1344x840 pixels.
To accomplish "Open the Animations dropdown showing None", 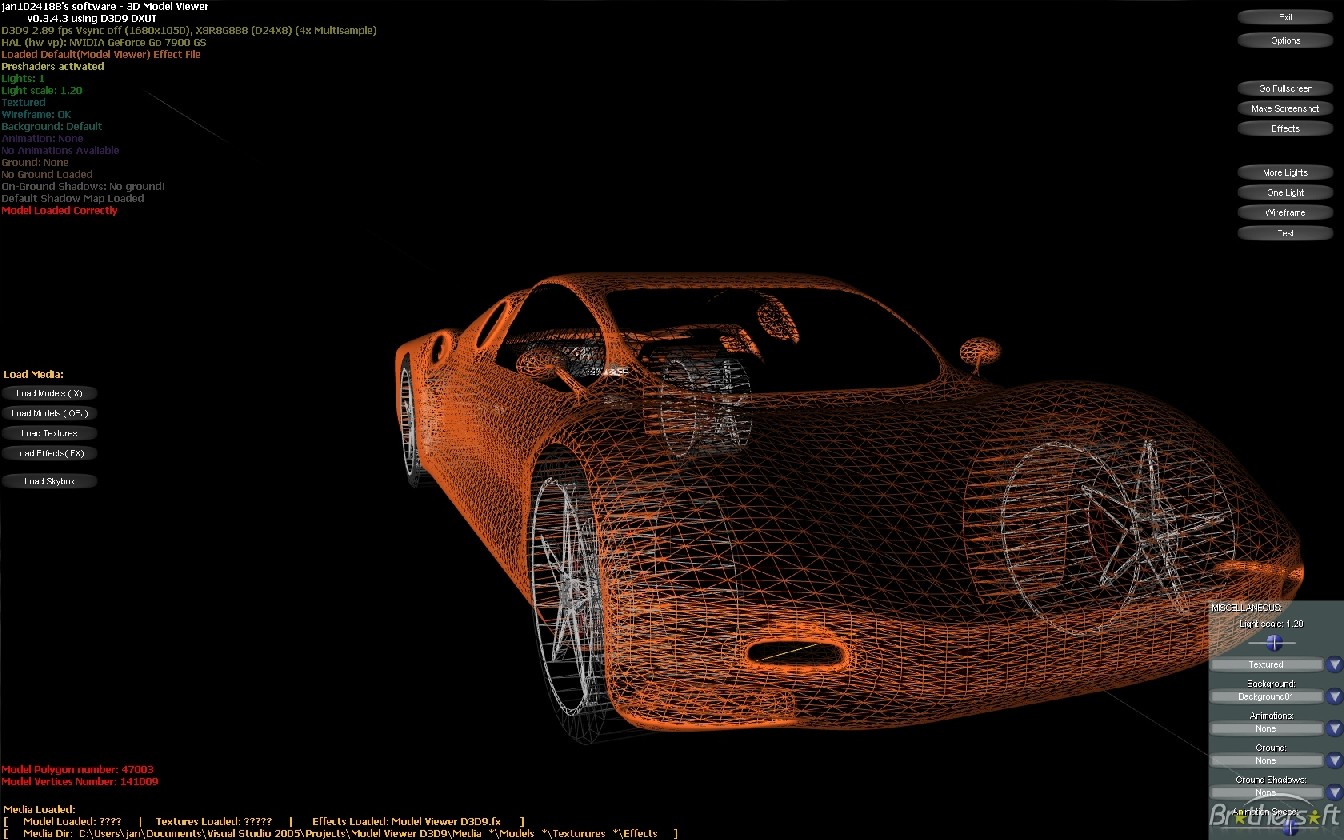I will pos(1266,728).
